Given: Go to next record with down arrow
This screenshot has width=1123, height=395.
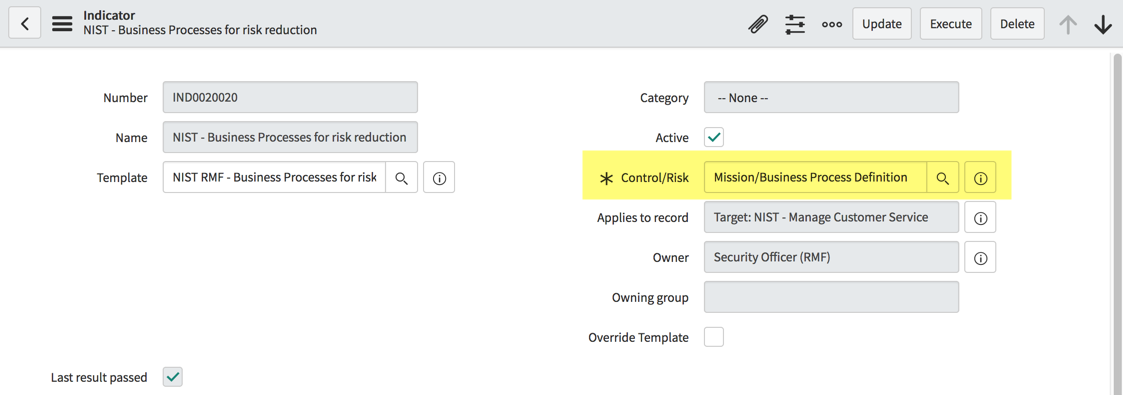Looking at the screenshot, I should point(1103,24).
